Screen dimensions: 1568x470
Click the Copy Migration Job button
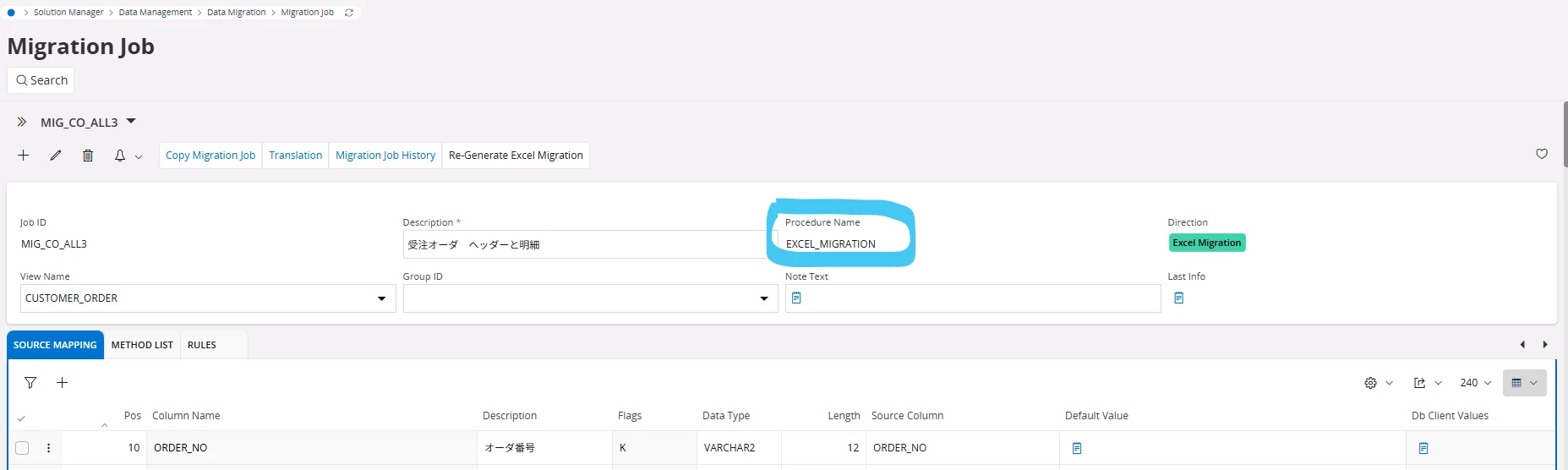point(210,156)
